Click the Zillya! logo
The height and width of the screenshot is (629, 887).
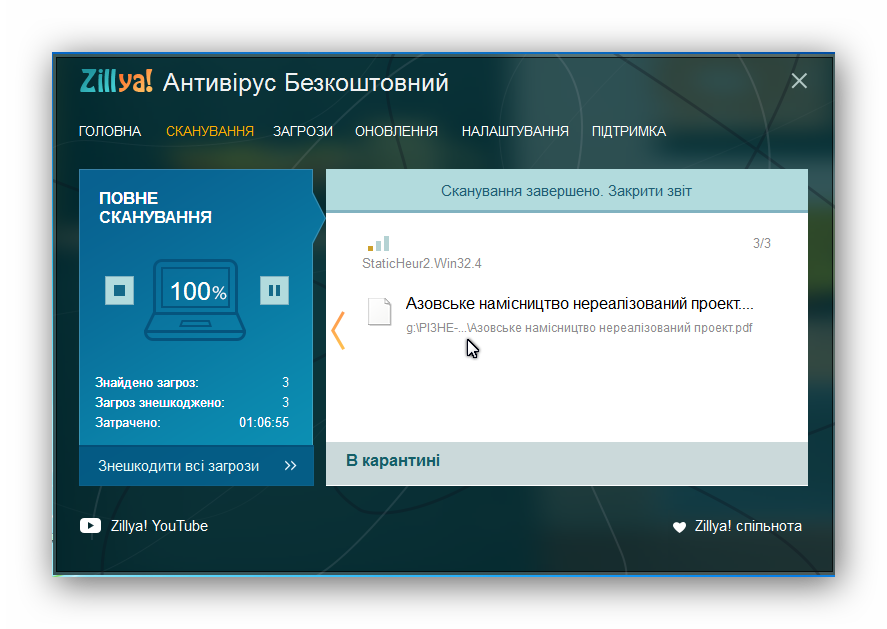click(113, 82)
